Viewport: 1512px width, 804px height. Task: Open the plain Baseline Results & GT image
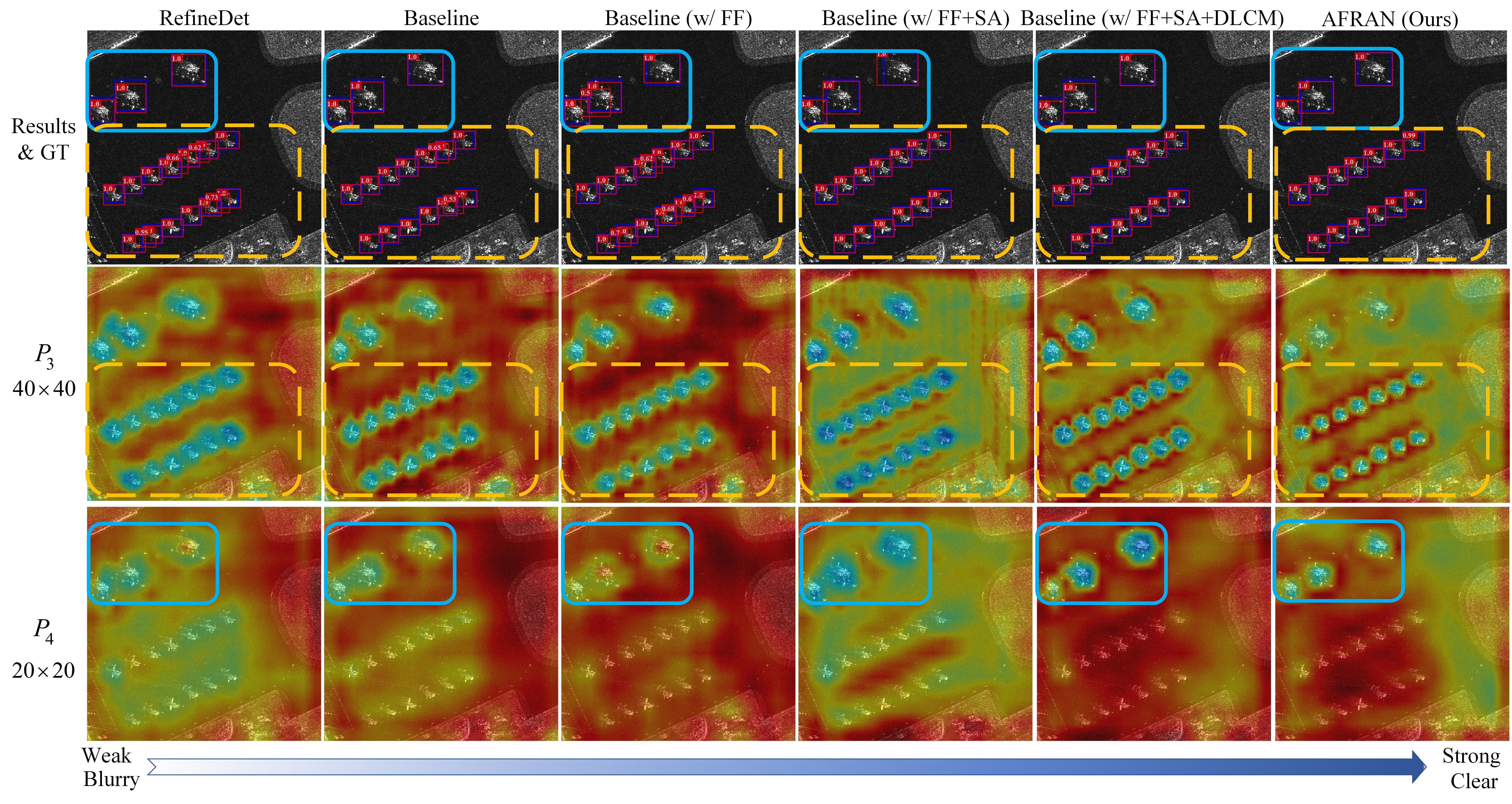coord(441,147)
